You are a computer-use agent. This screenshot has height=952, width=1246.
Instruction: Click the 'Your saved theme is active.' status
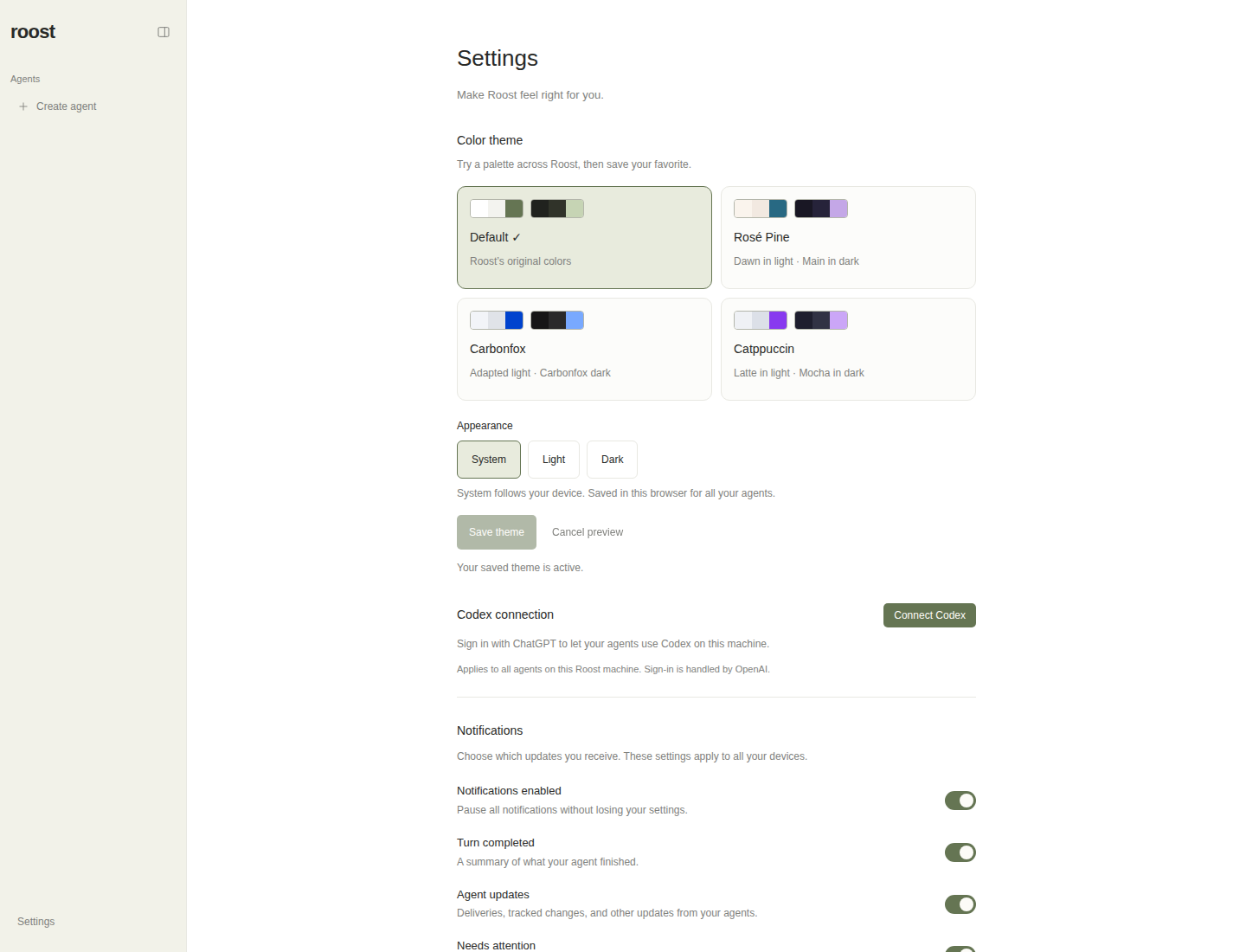point(520,568)
